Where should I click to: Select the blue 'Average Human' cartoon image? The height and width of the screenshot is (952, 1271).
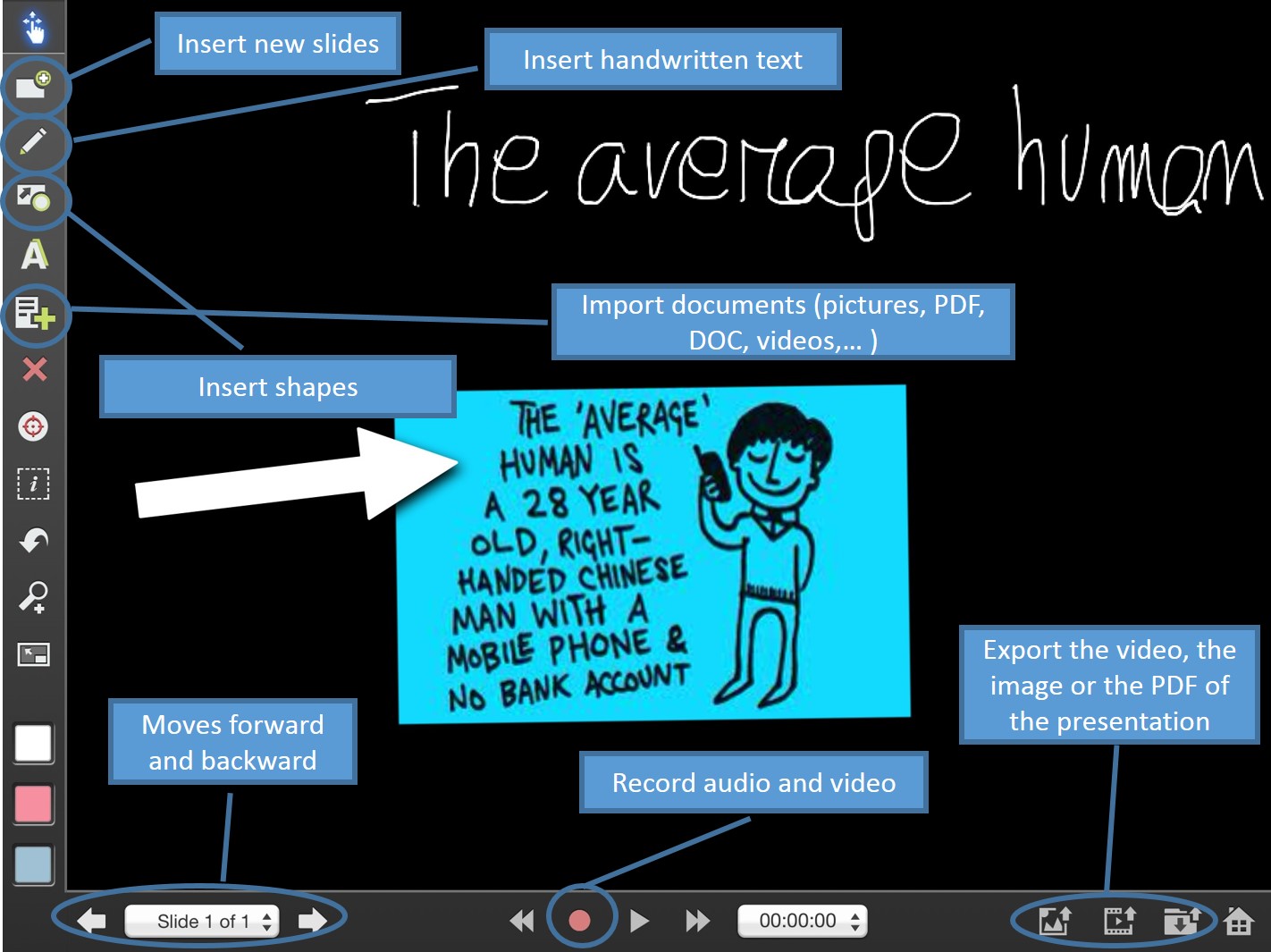pyautogui.click(x=653, y=553)
